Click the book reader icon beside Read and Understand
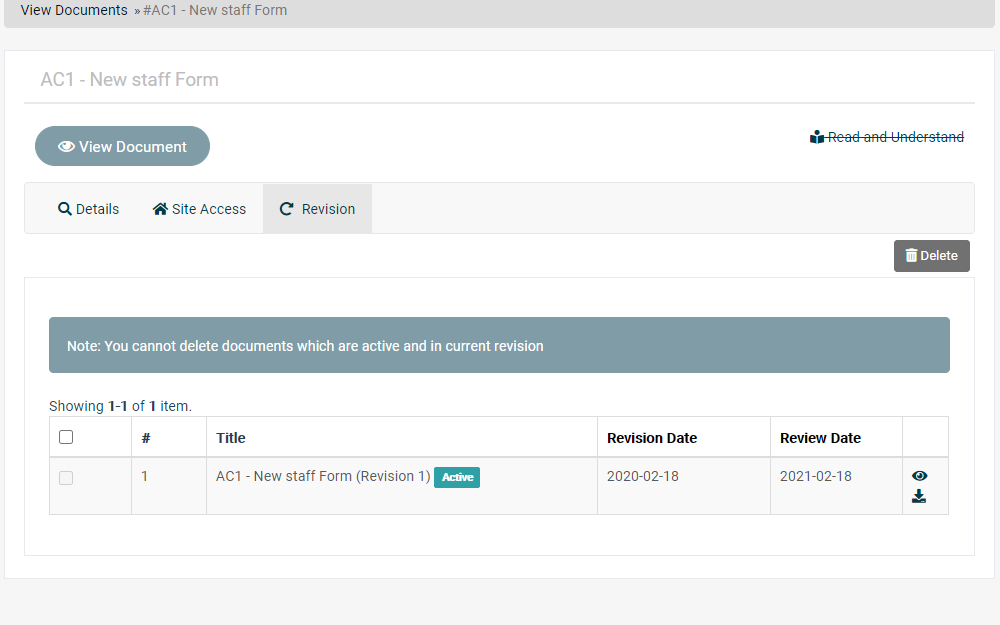Viewport: 1000px width, 625px height. click(817, 137)
